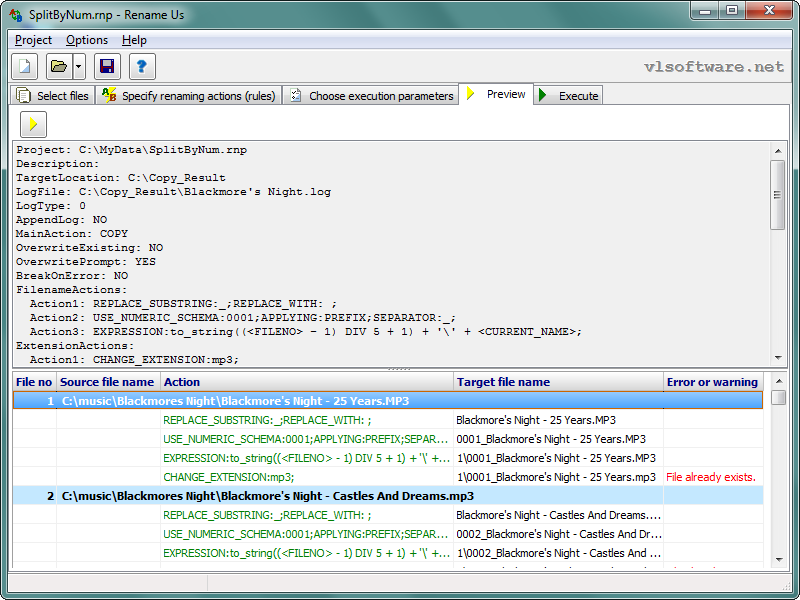Click the New project toolbar icon
Viewport: 800px width, 600px height.
coord(26,67)
